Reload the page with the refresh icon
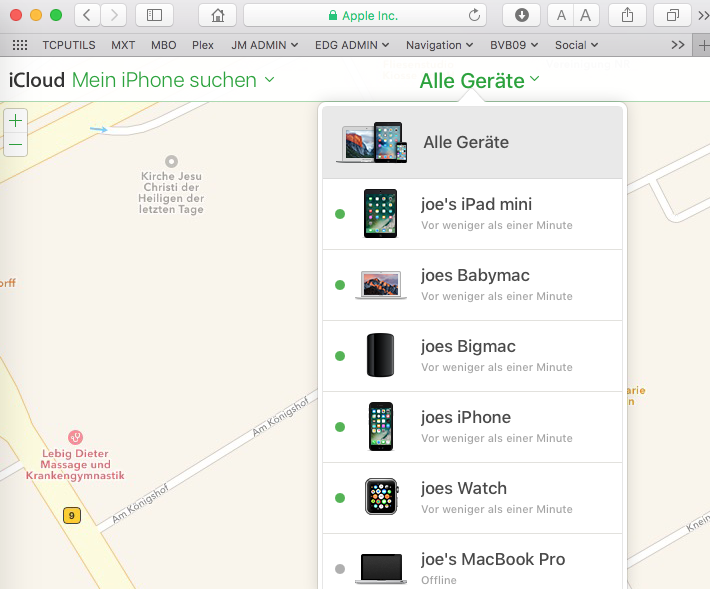The height and width of the screenshot is (589, 710). 474,15
